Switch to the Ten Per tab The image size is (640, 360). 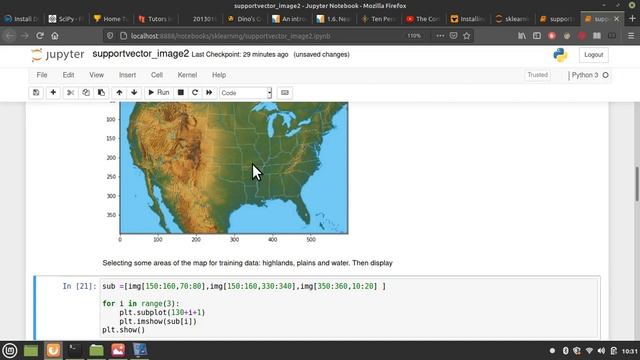pos(379,19)
